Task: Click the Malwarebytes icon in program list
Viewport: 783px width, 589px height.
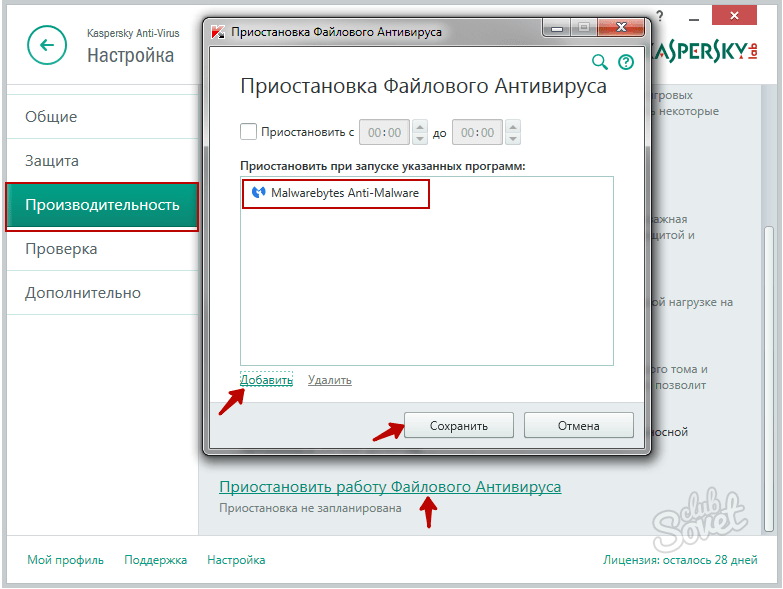Action: pyautogui.click(x=258, y=193)
